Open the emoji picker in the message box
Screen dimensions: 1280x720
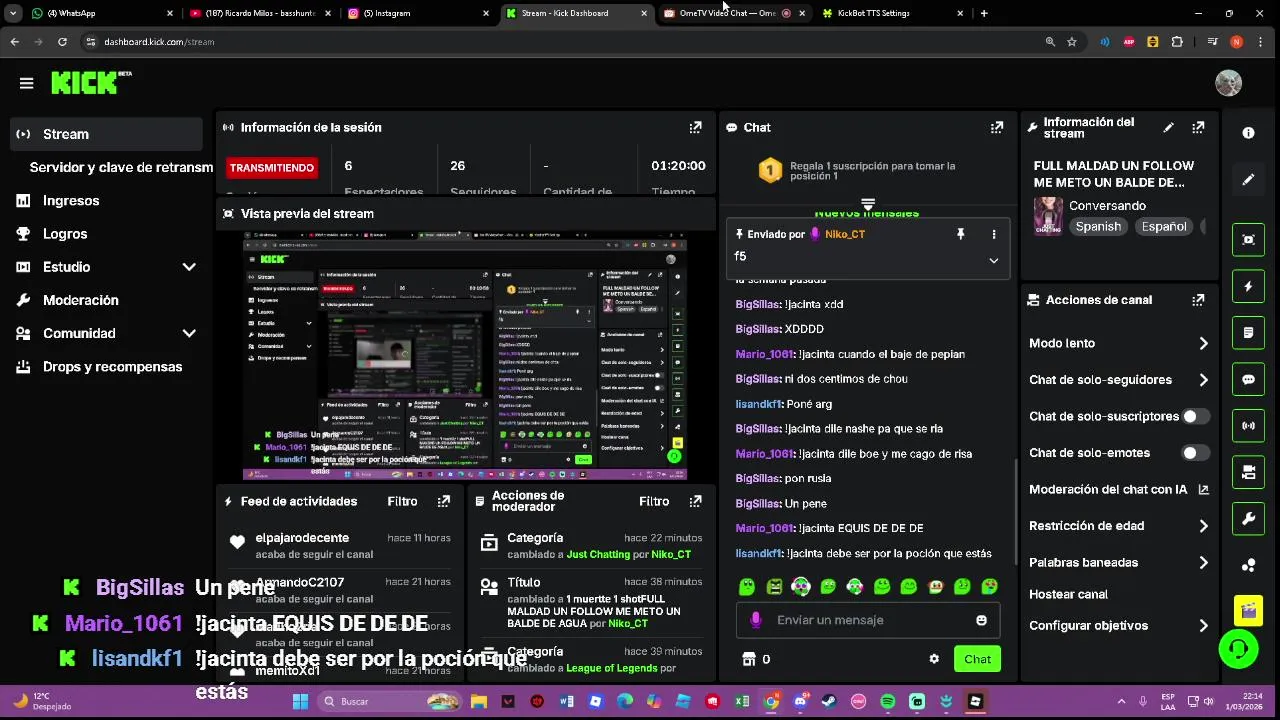click(x=981, y=620)
